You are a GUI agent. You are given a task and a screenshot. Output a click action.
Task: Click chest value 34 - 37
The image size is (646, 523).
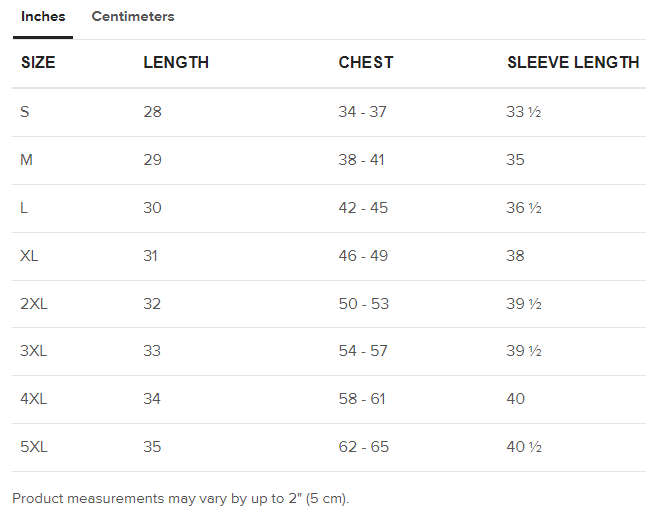362,112
